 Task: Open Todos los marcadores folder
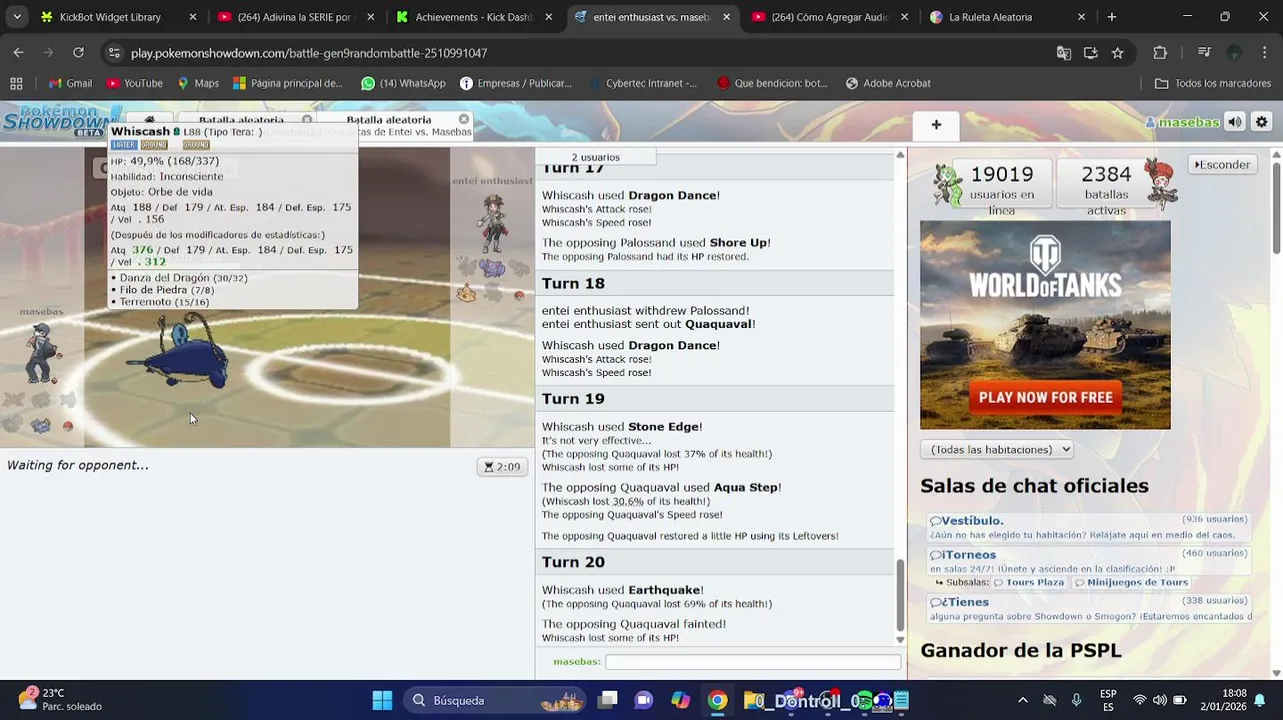[1213, 83]
